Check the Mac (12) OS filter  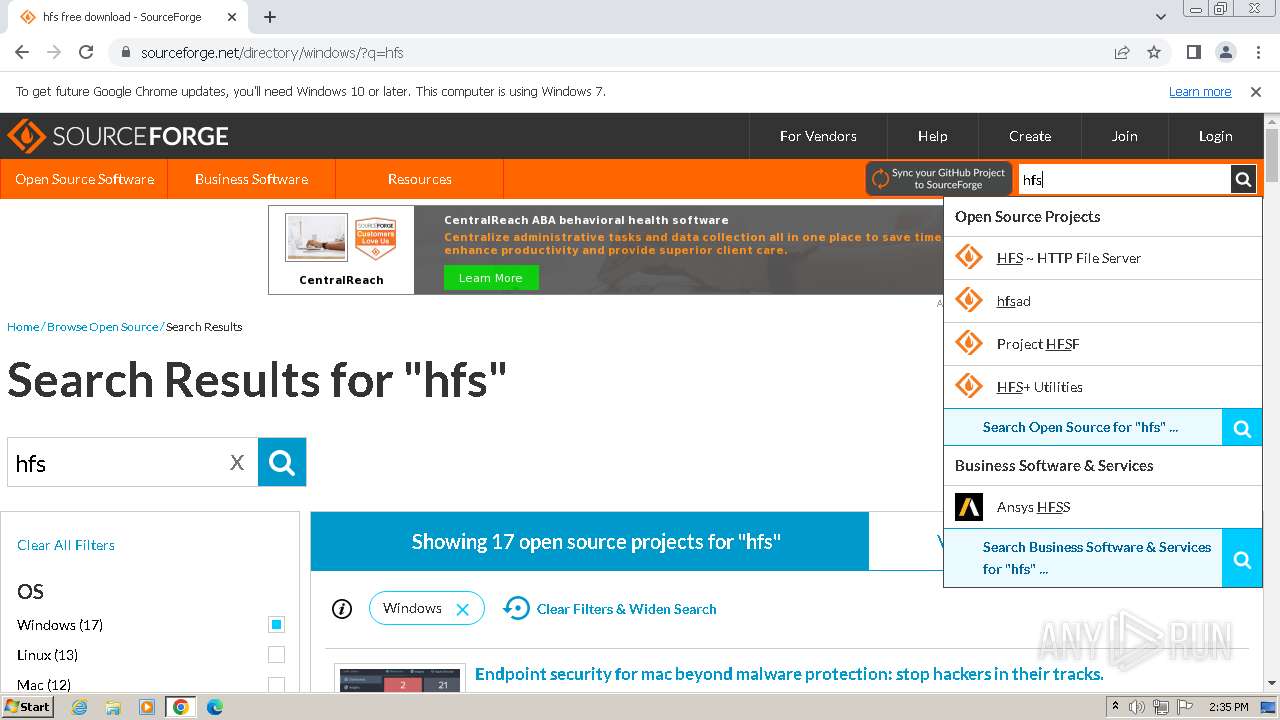tap(276, 685)
